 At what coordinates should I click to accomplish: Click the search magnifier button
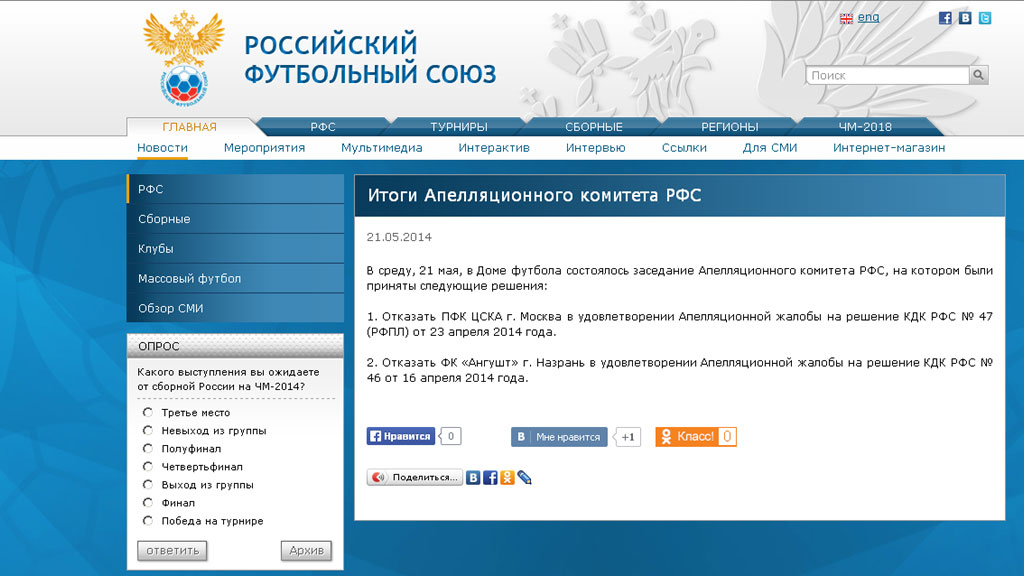[x=978, y=75]
